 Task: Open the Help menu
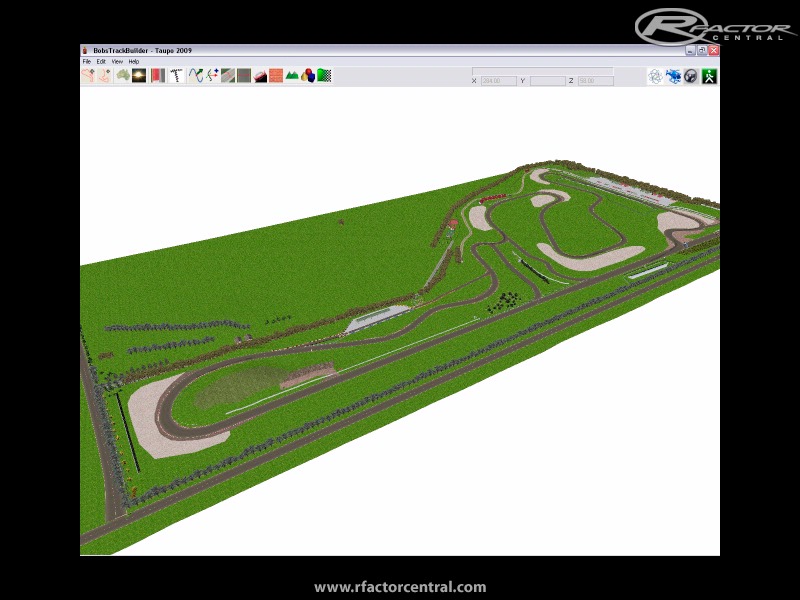tap(134, 62)
